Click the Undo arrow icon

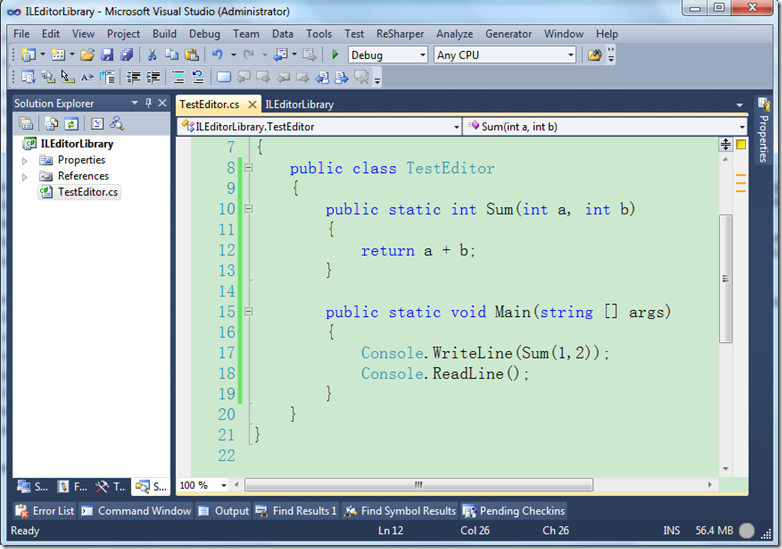217,55
